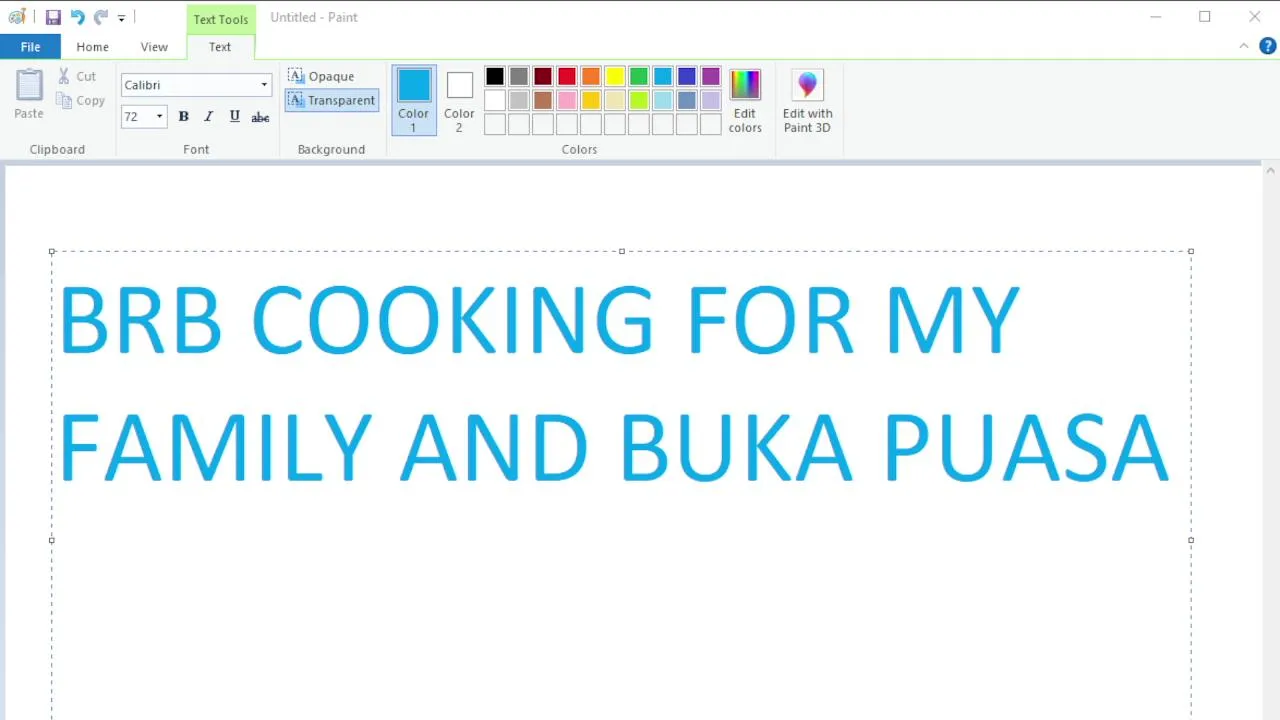Click Edit with Paint 3D
Screen dimensions: 1280x720
(807, 100)
